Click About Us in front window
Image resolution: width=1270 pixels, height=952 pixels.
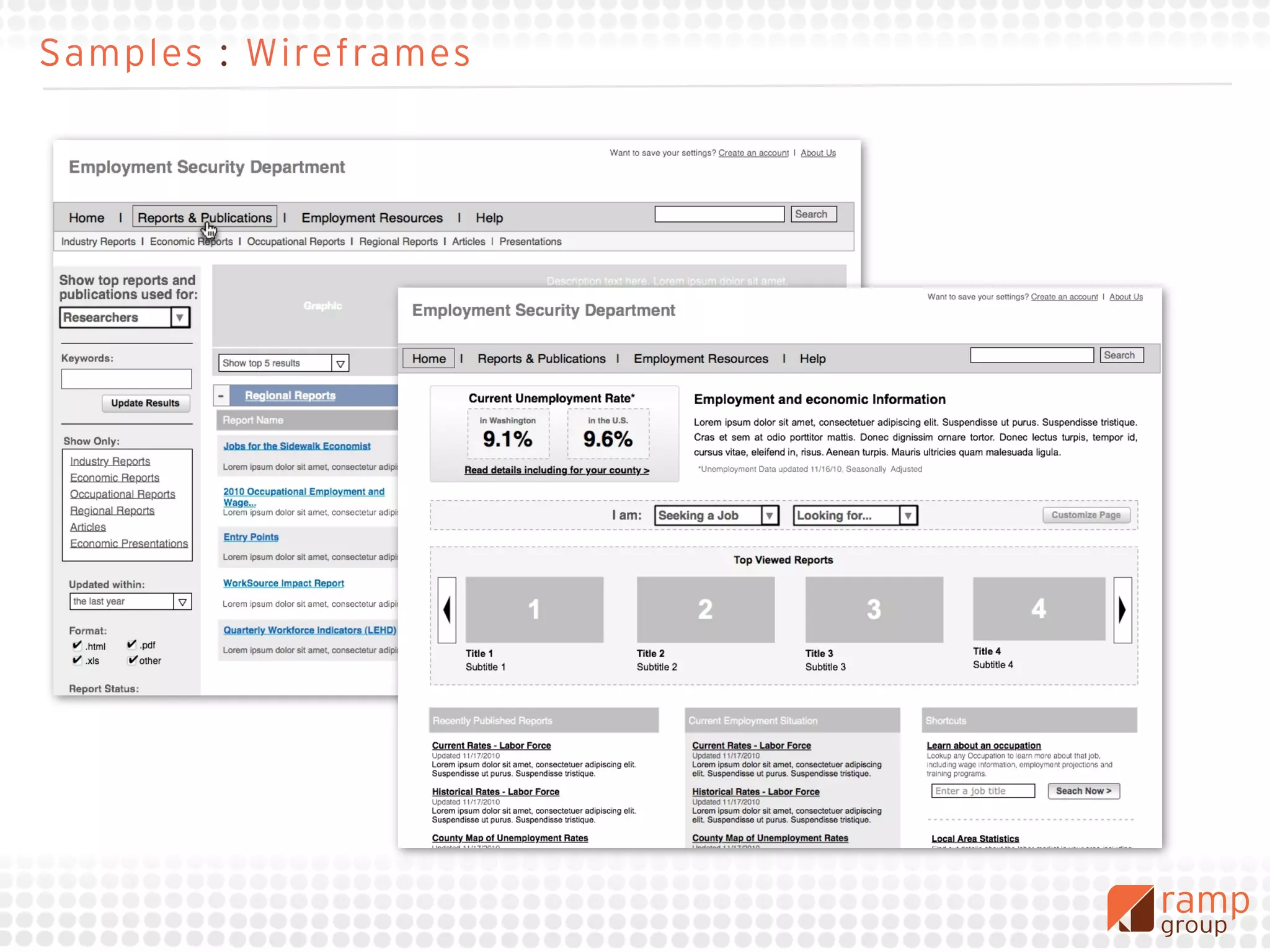(1126, 297)
